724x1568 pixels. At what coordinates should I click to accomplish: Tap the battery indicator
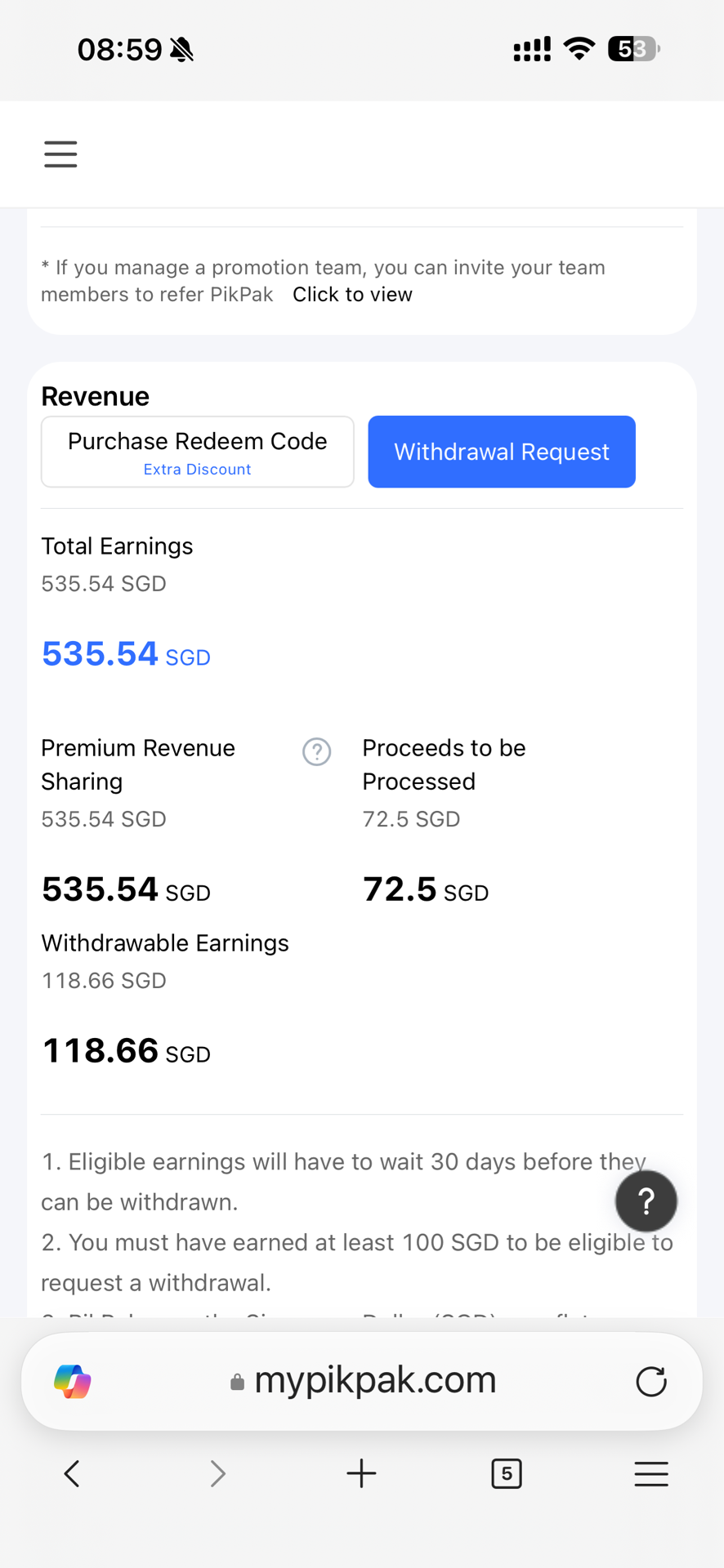(634, 49)
